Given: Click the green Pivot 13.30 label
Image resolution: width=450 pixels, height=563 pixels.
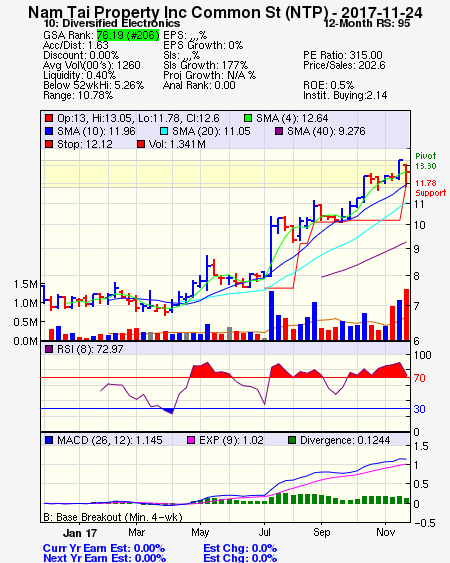Looking at the screenshot, I should coord(426,161).
